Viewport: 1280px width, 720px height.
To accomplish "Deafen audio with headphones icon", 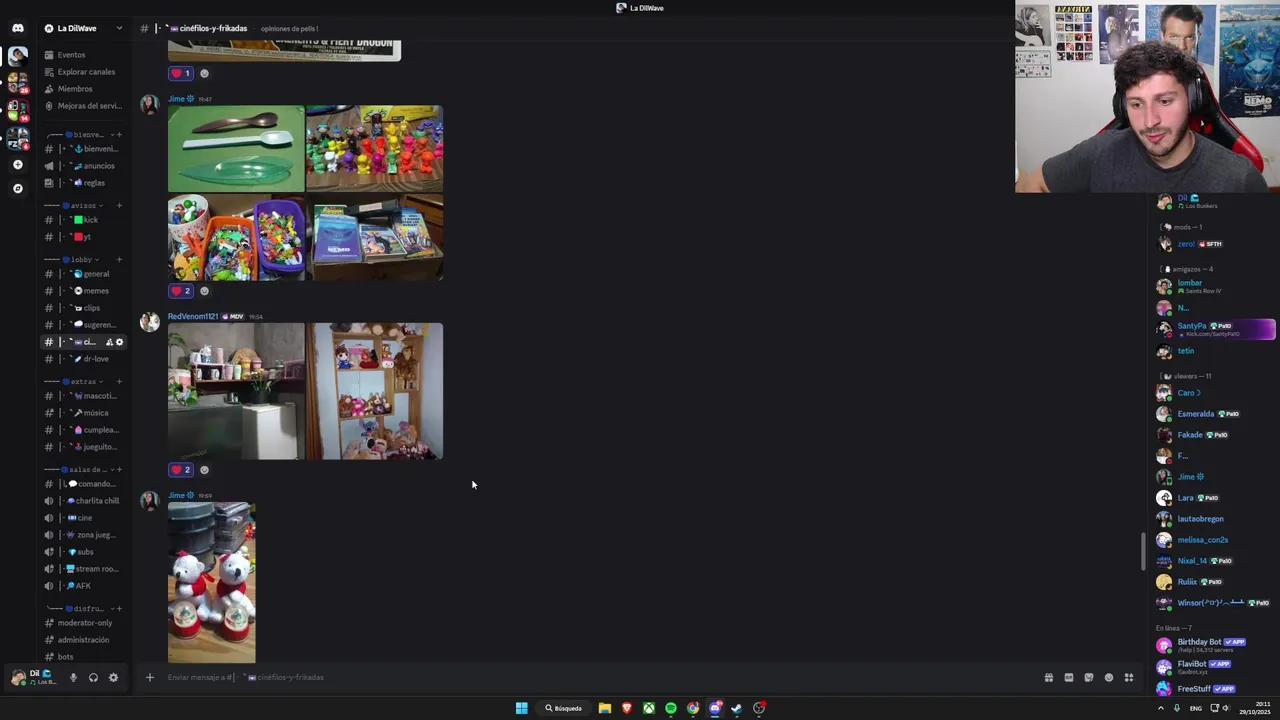I will coord(93,677).
